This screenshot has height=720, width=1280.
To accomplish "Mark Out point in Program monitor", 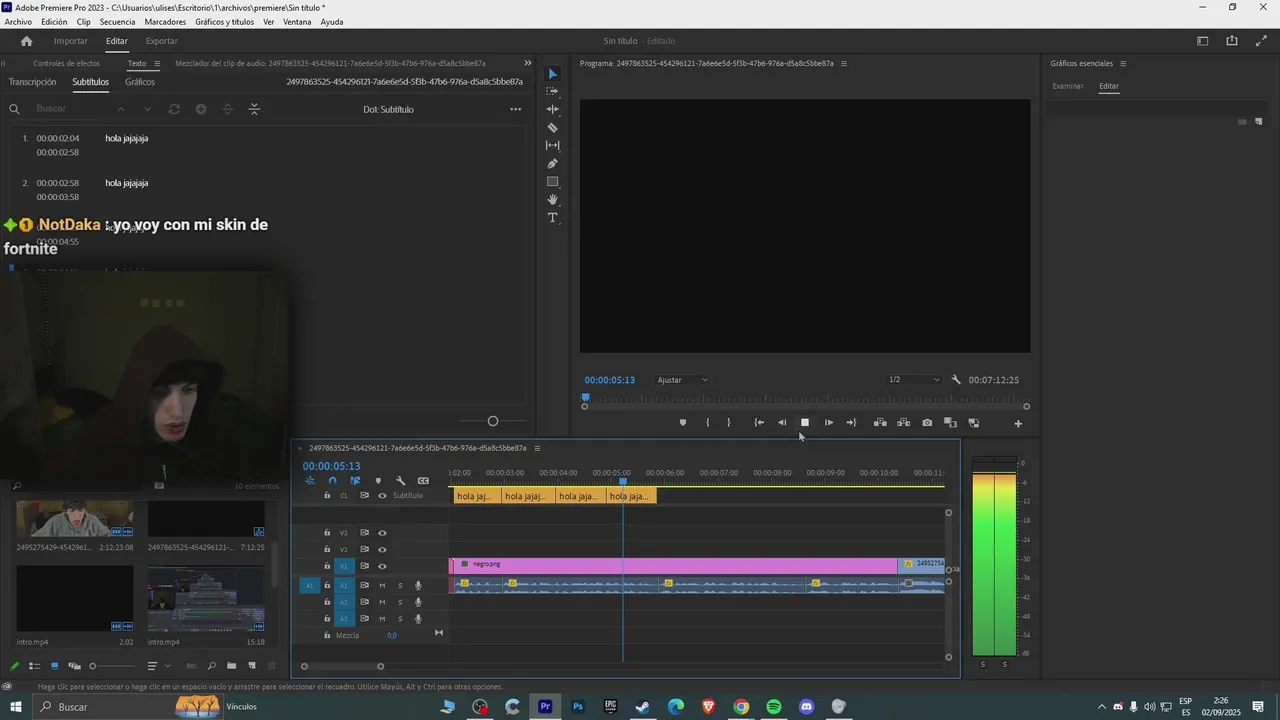I will [x=728, y=423].
